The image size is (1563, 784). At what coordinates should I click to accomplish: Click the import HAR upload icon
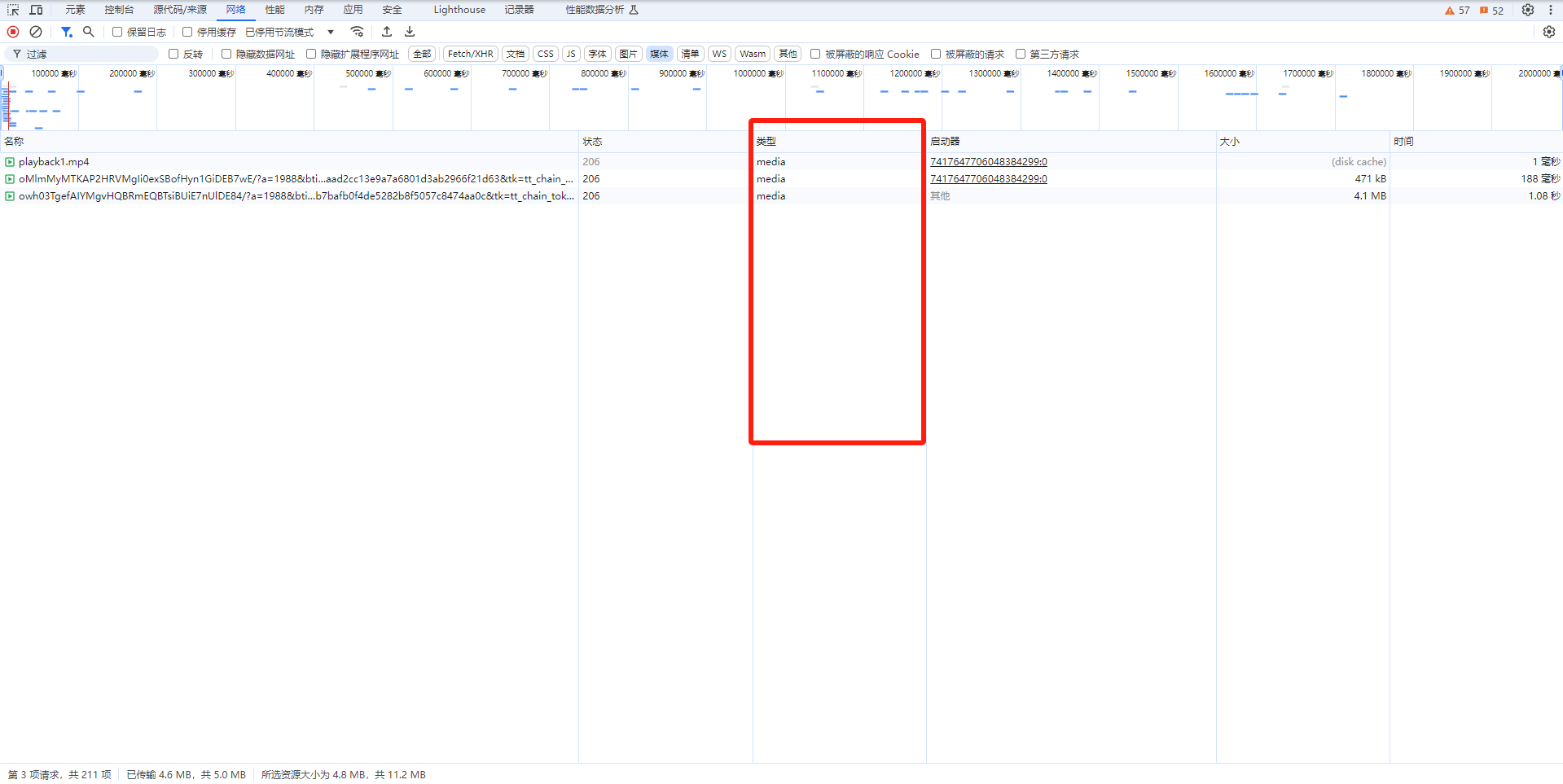(387, 32)
